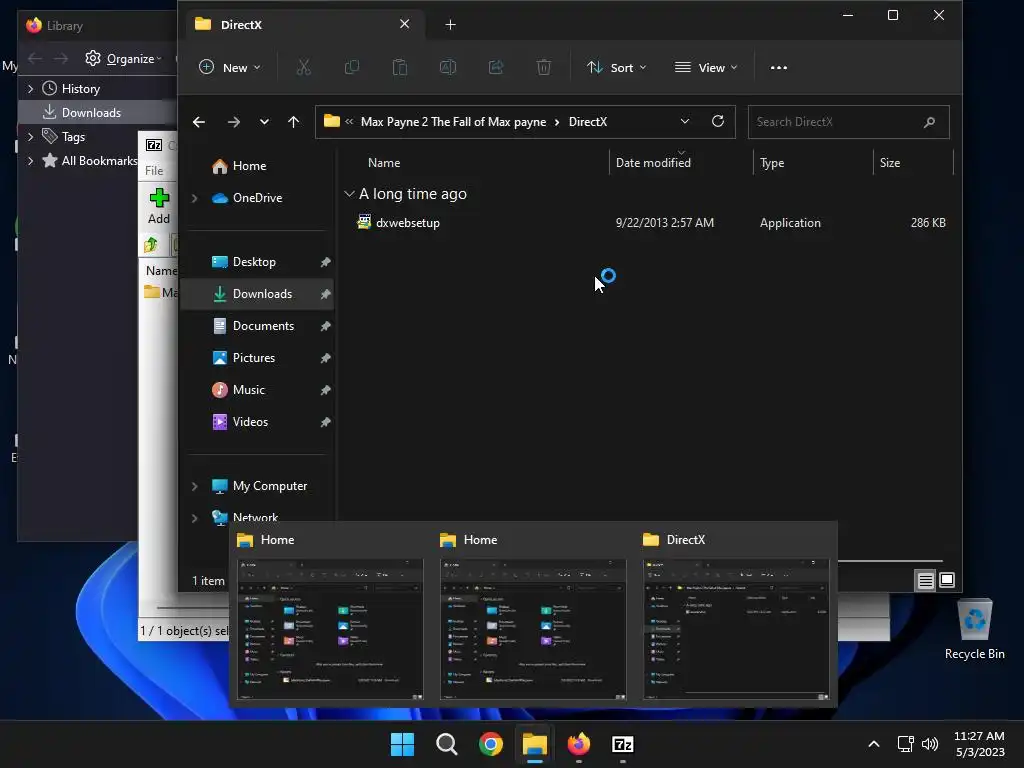This screenshot has width=1024, height=768.
Task: Open the Recycle Bin on the desktop
Action: 974,630
